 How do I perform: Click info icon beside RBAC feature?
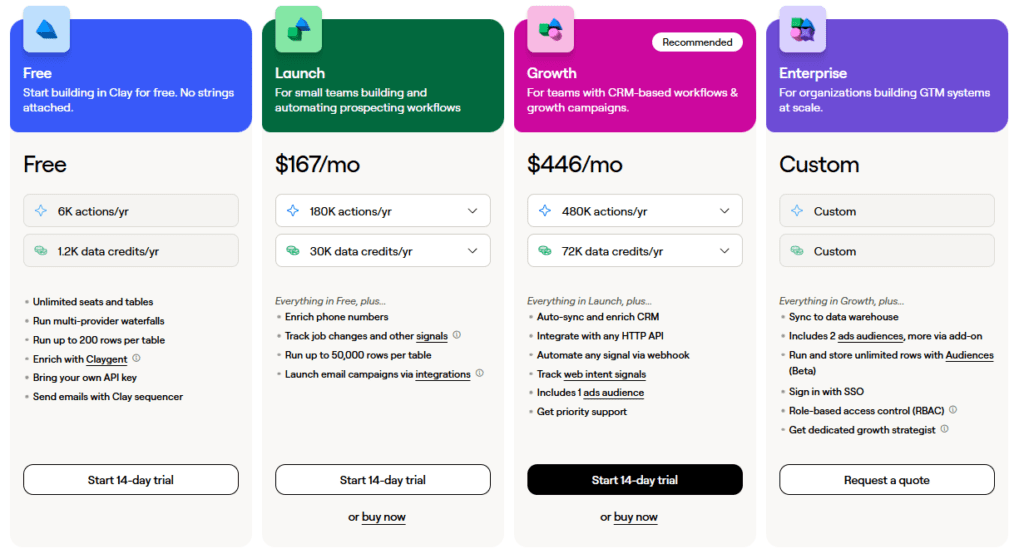pyautogui.click(x=953, y=410)
